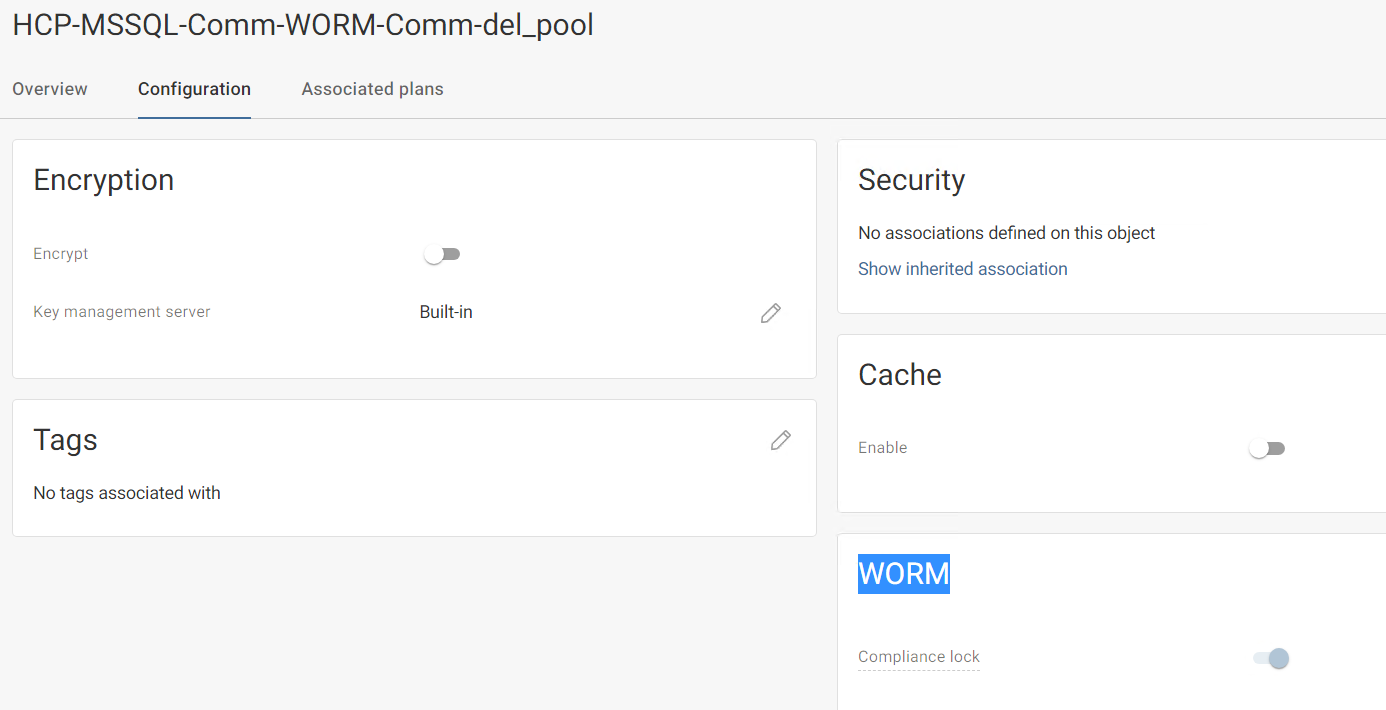Click the Built-in key server value
This screenshot has width=1386, height=710.
[x=446, y=312]
